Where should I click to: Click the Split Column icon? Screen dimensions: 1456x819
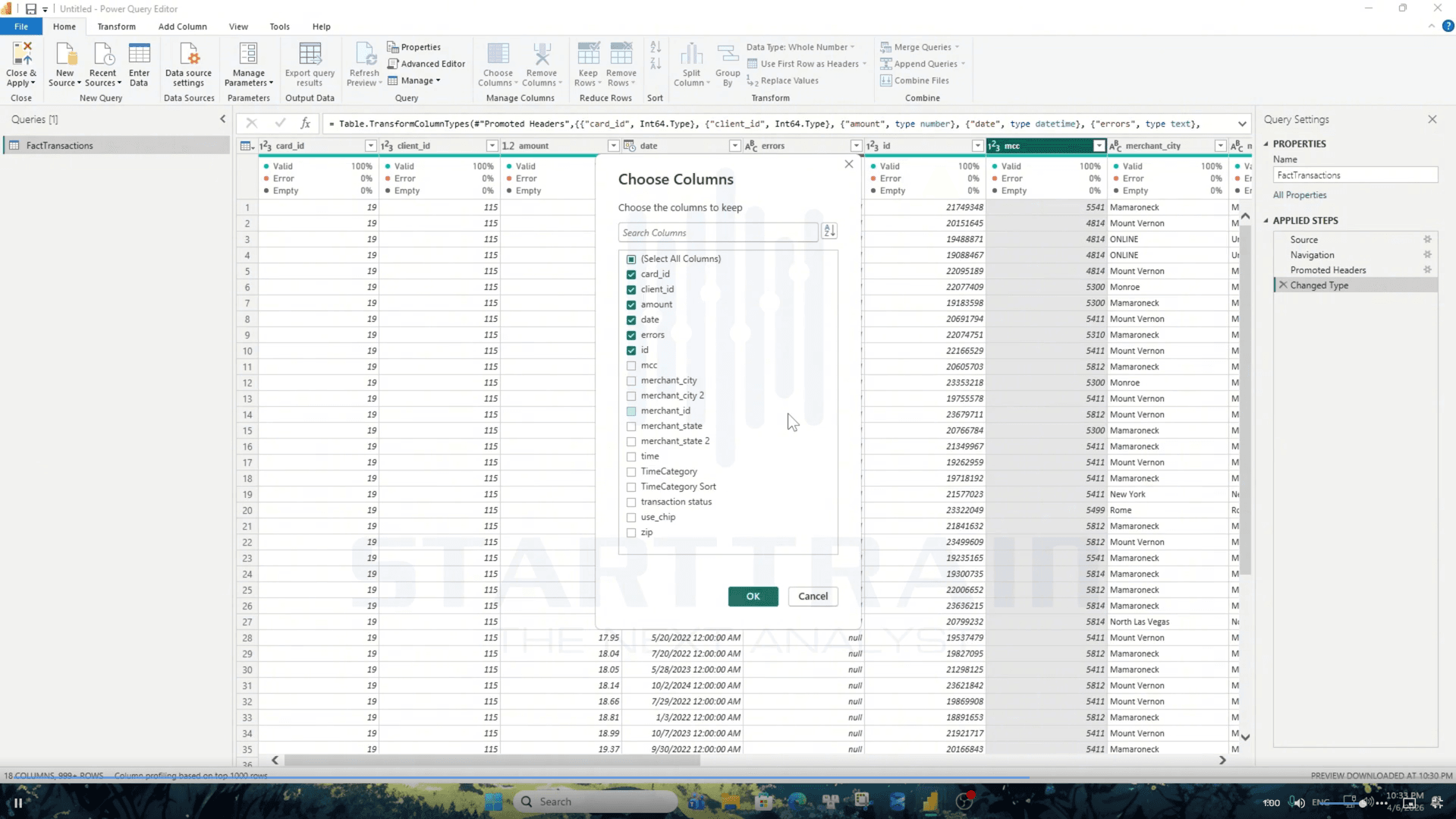pos(691,54)
